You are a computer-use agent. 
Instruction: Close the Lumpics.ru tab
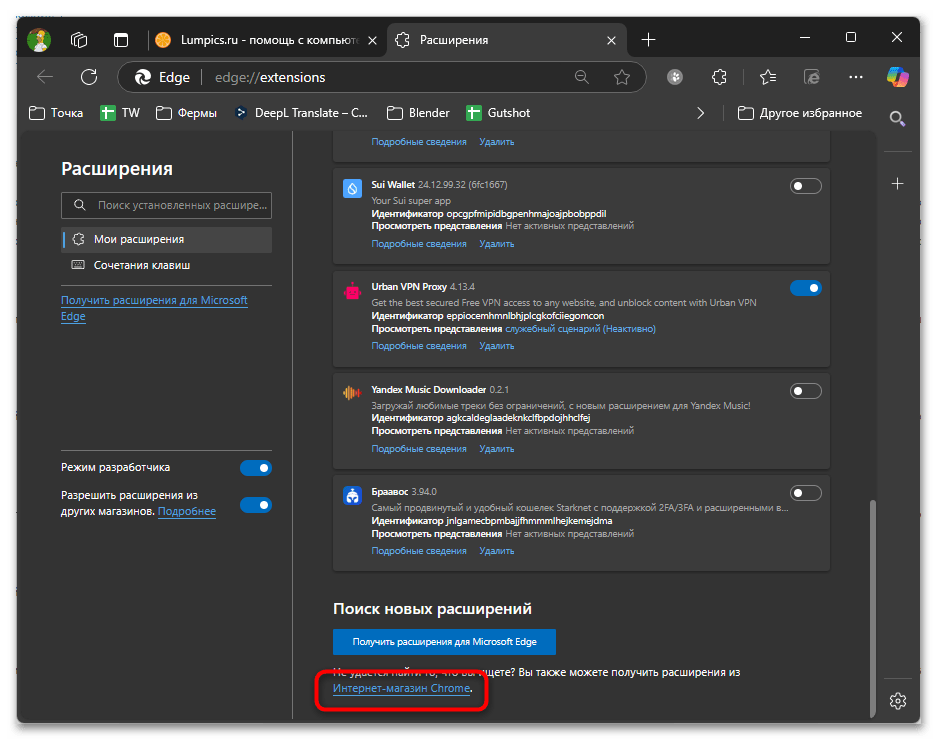(x=372, y=41)
